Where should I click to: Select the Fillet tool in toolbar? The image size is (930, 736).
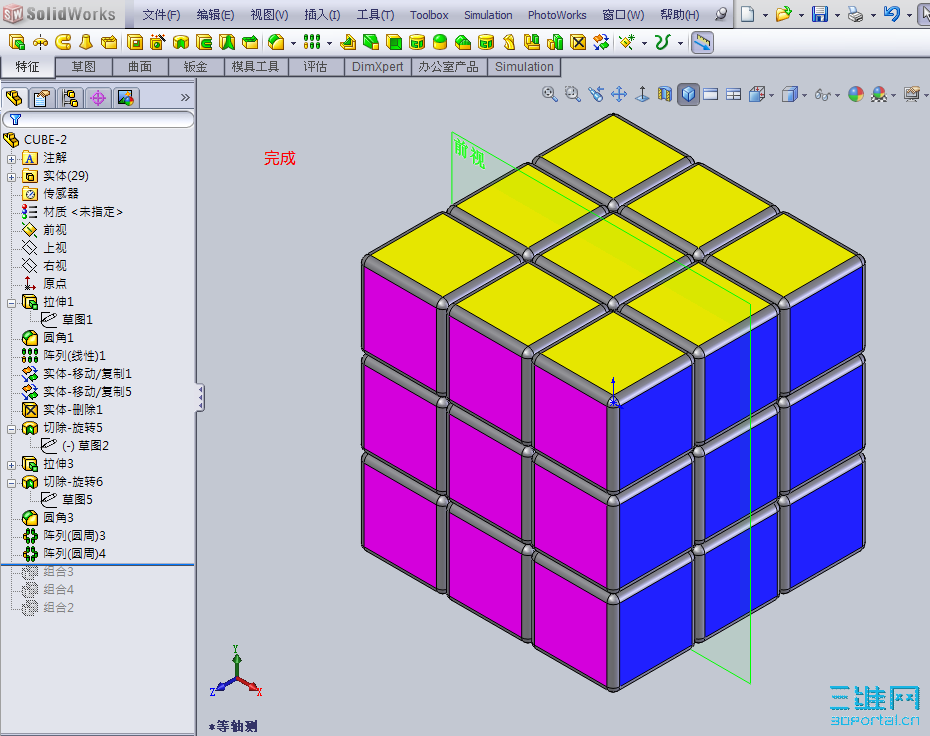point(276,42)
